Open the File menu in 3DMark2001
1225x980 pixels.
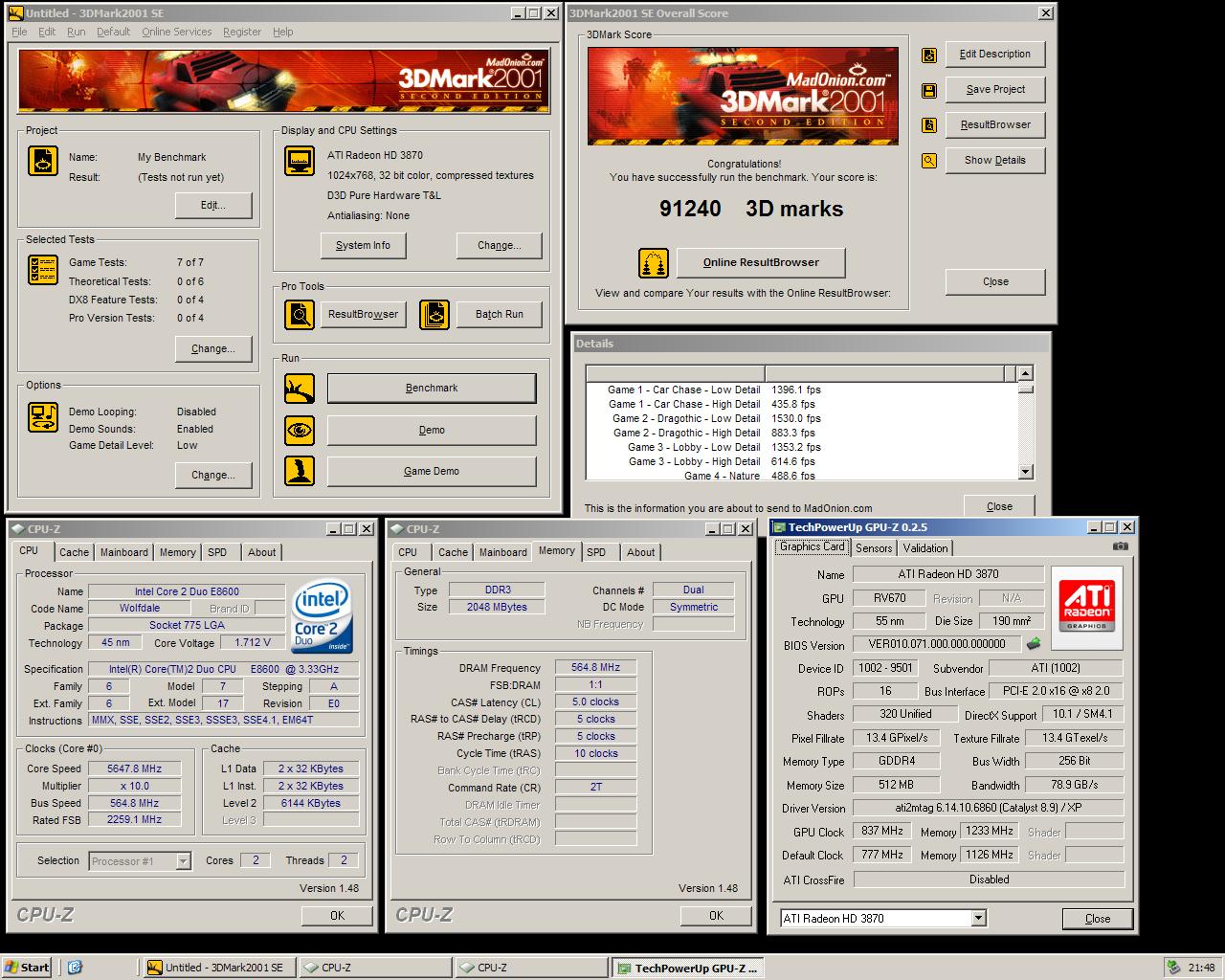(x=19, y=32)
